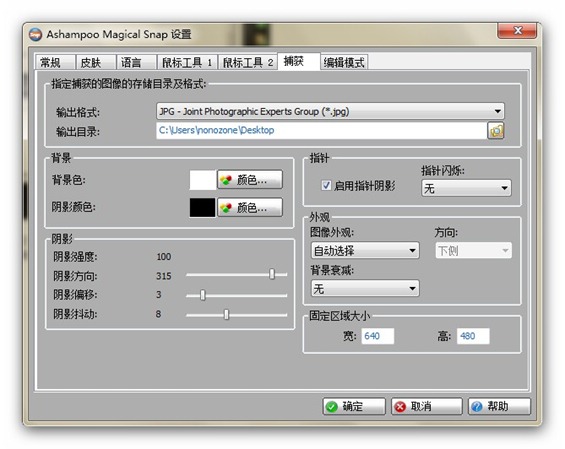Open the 指针闪烁 dropdown
The height and width of the screenshot is (449, 565).
[x=466, y=188]
